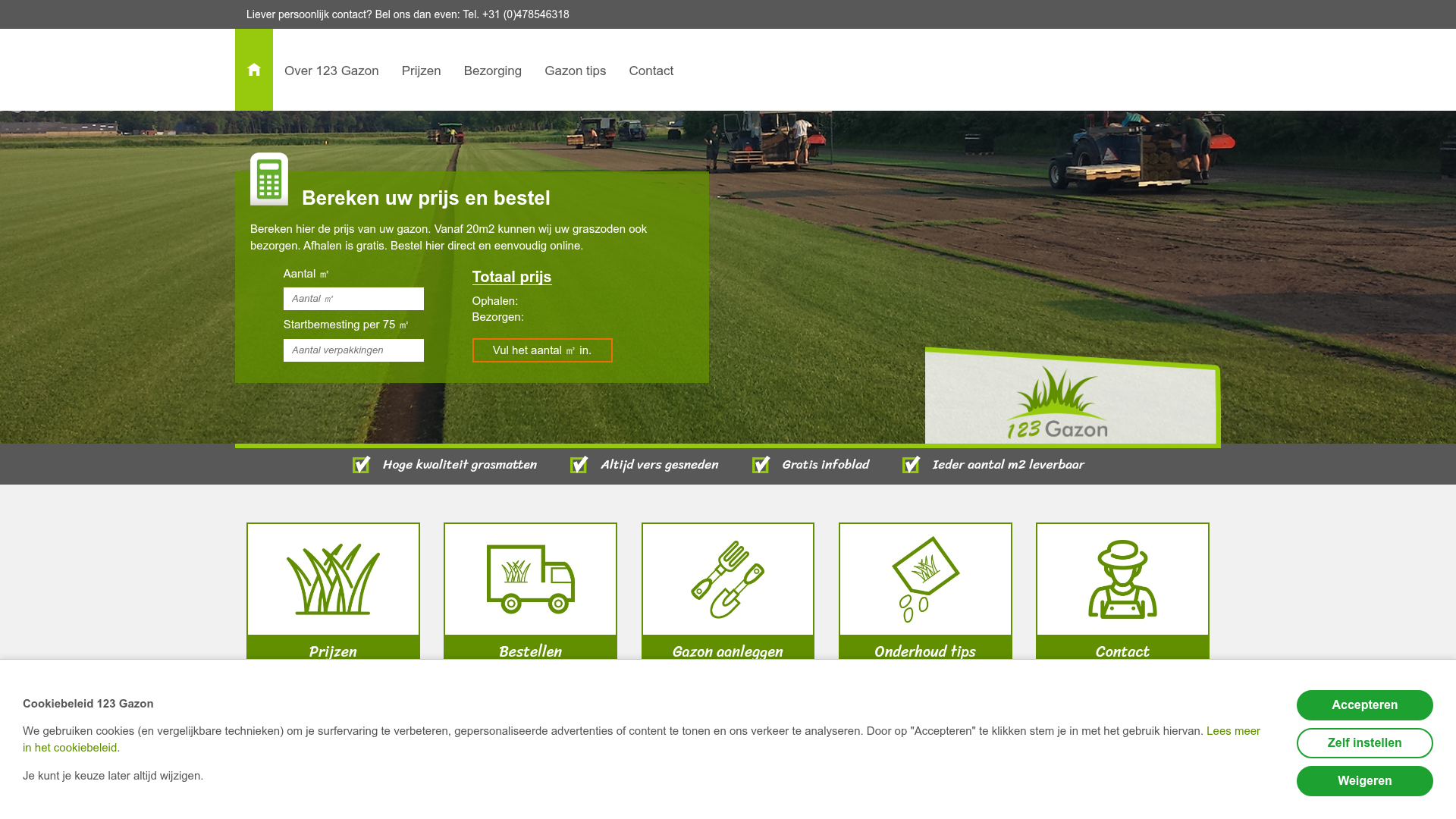Click the 'Hoge kwaliteit grasmatten' text
1456x819 pixels.
point(460,464)
